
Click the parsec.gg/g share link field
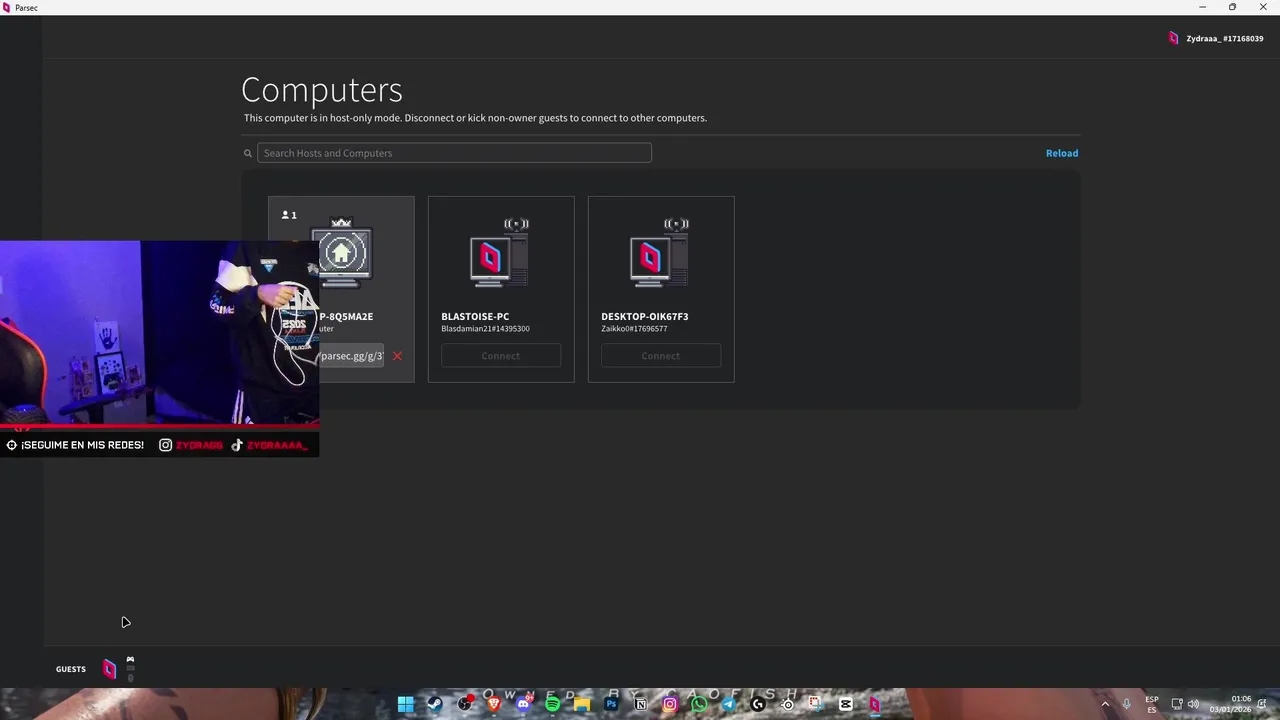pos(351,356)
